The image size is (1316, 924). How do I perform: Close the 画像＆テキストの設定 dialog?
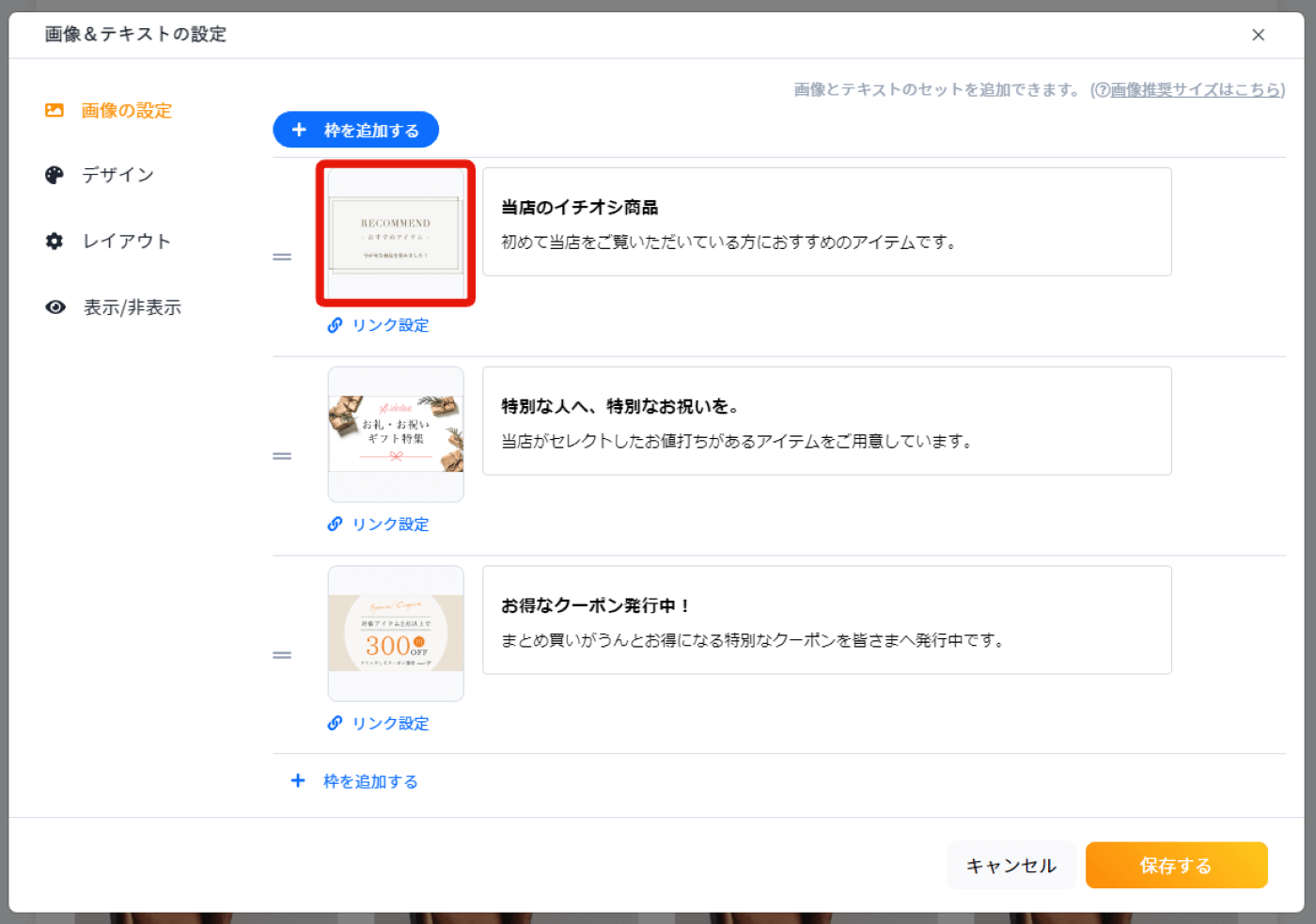point(1258,35)
